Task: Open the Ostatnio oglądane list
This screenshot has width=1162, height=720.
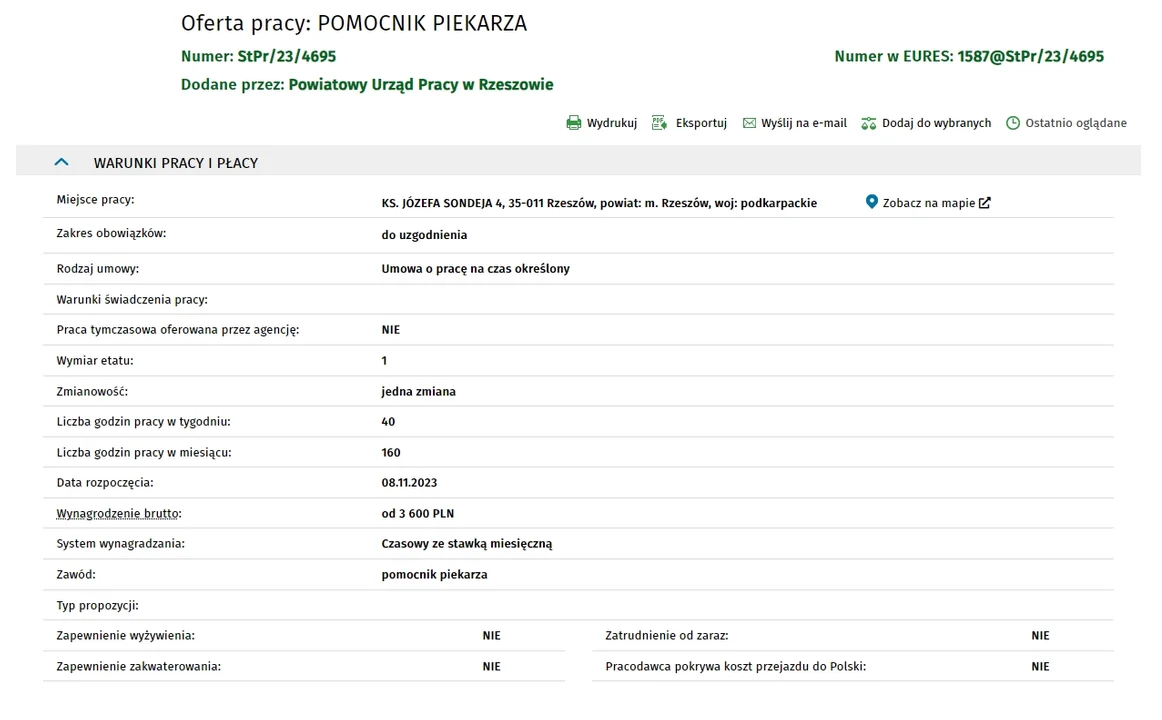Action: 1076,123
